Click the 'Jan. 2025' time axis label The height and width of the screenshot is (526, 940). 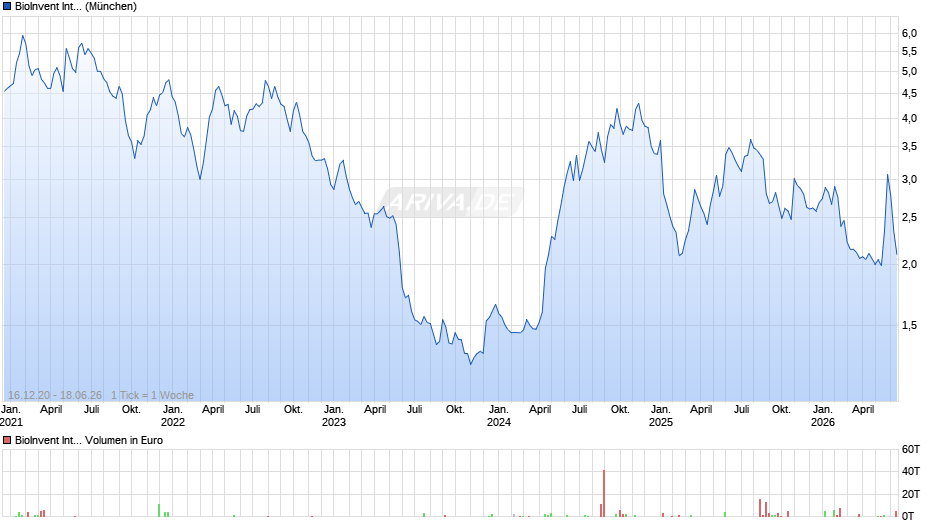point(661,416)
